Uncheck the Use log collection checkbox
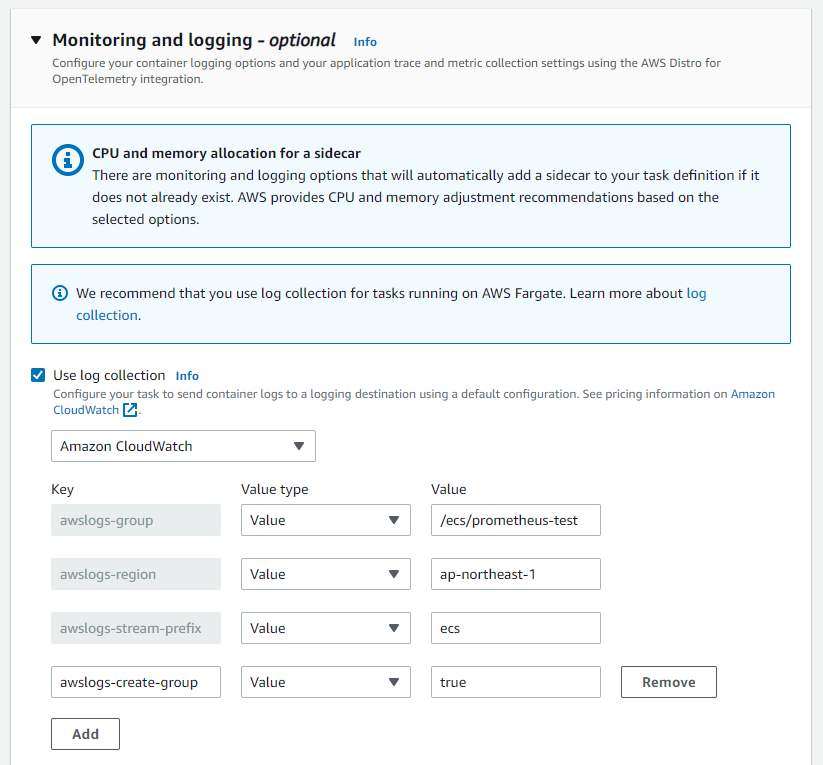Screen dimensions: 823x765 (x=38, y=375)
